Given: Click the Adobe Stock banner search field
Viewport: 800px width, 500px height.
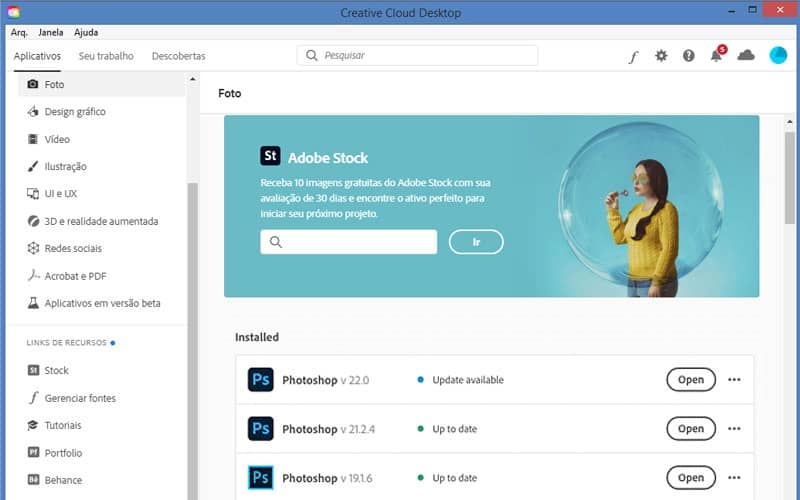Looking at the screenshot, I should [348, 242].
